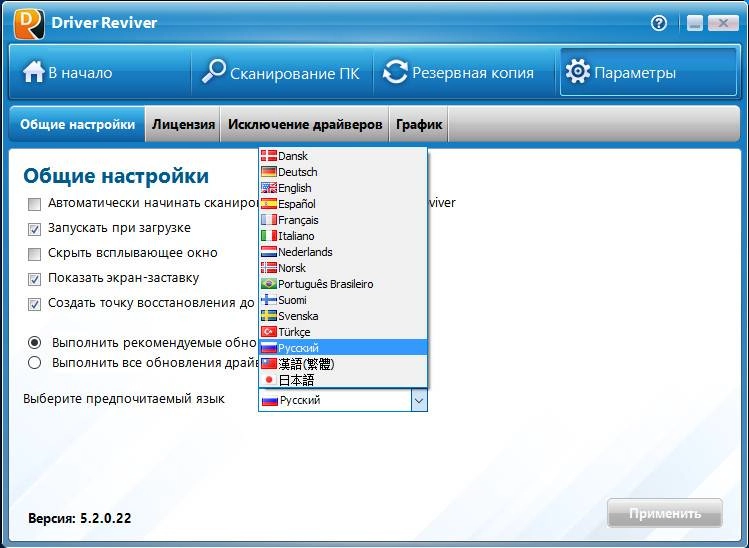This screenshot has height=548, width=749.
Task: Choose Italiano from language list
Action: coord(343,236)
